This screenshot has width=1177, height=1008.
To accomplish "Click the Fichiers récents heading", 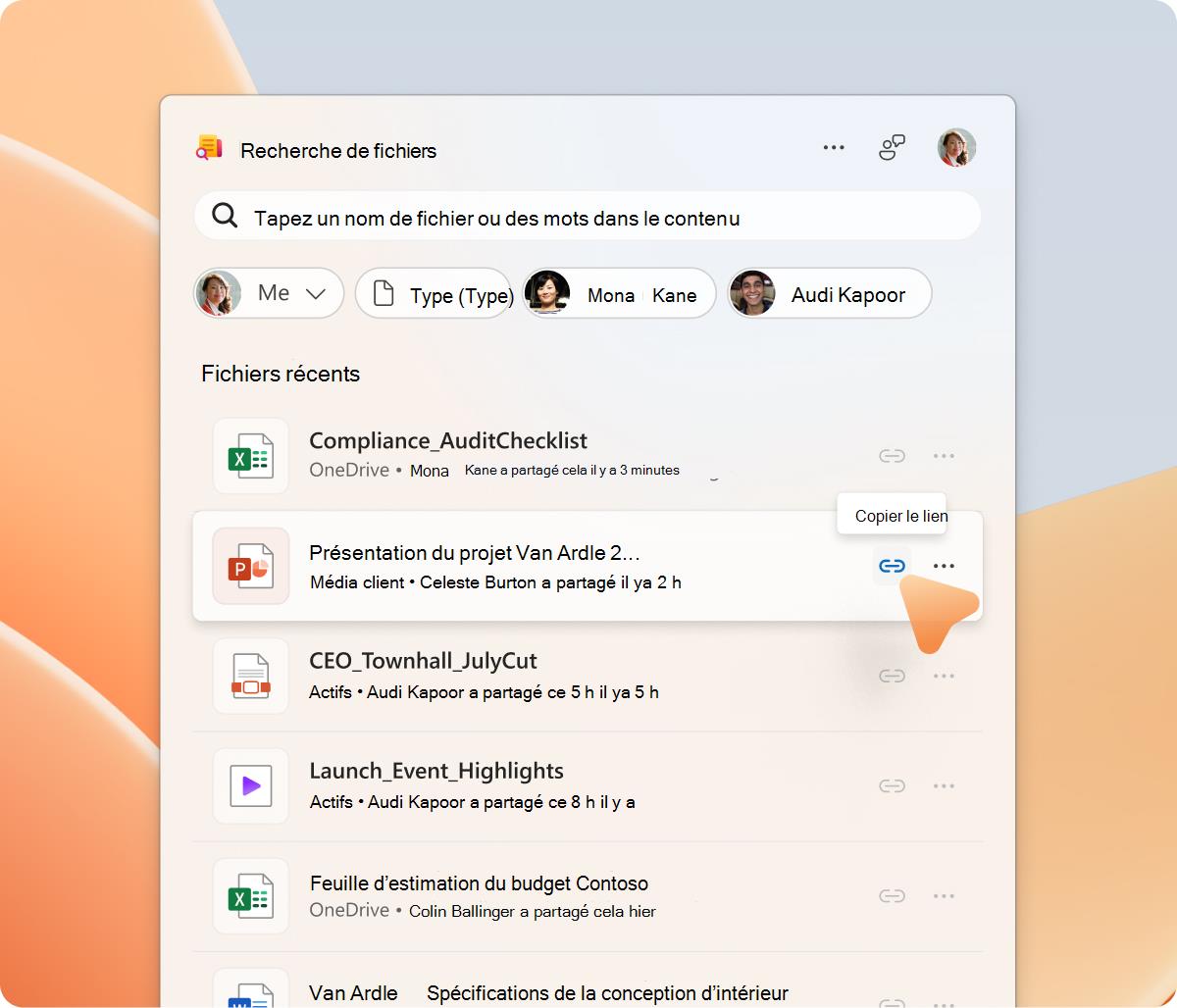I will [x=281, y=374].
